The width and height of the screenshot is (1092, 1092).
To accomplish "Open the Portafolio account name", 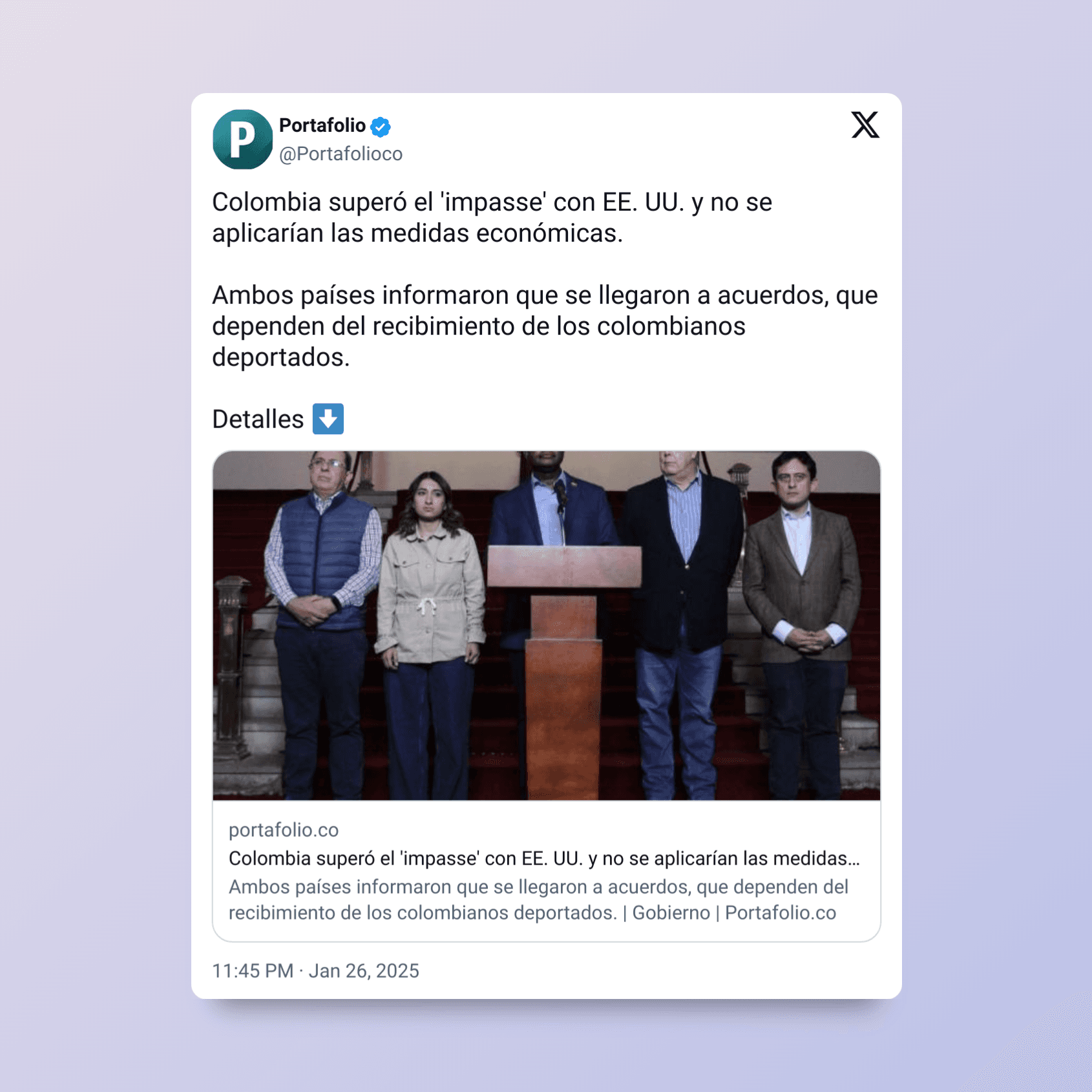I will 322,125.
